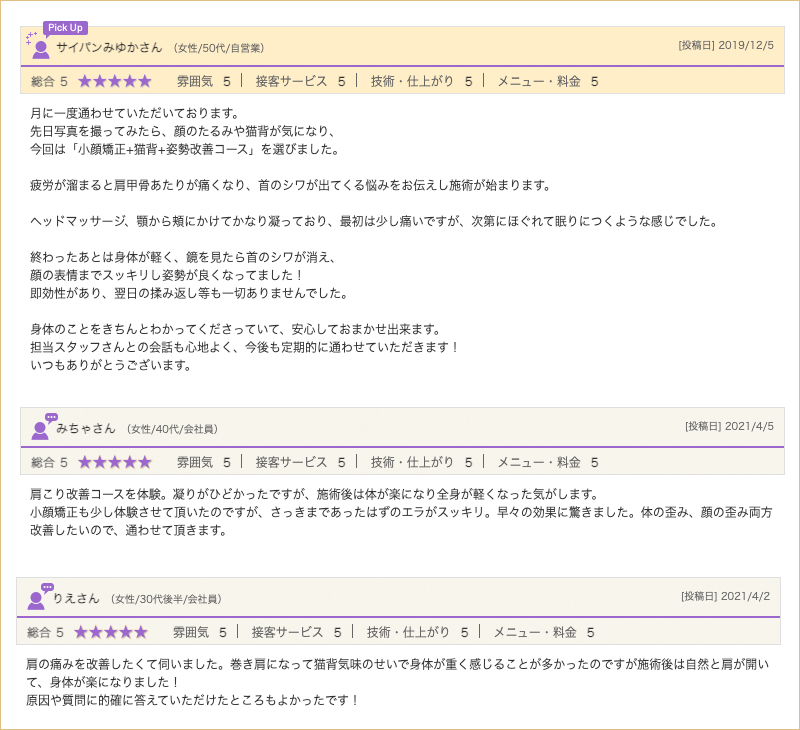Click the five-star rating in みちゃさん's review

coord(115,462)
